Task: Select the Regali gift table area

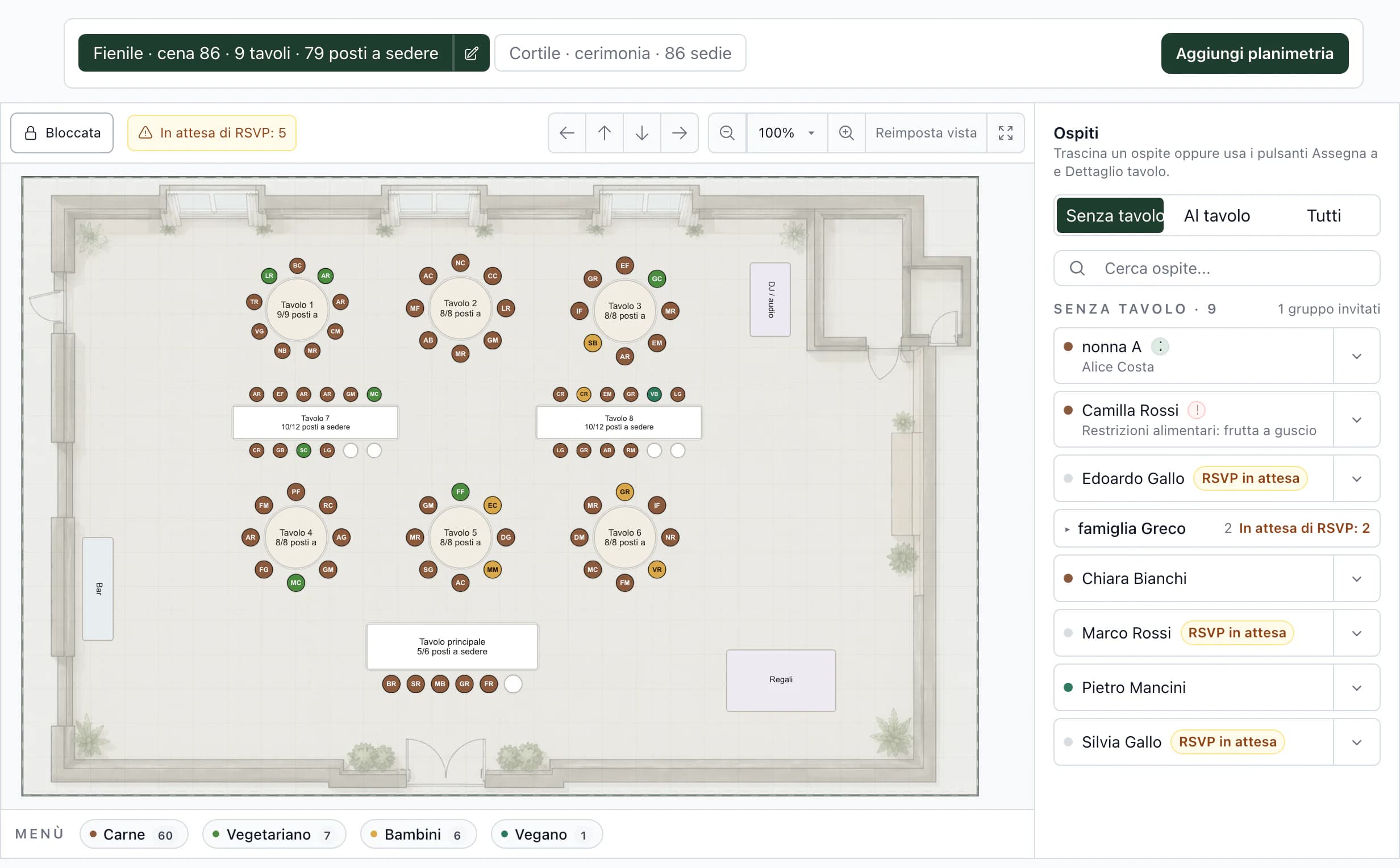Action: (x=781, y=681)
